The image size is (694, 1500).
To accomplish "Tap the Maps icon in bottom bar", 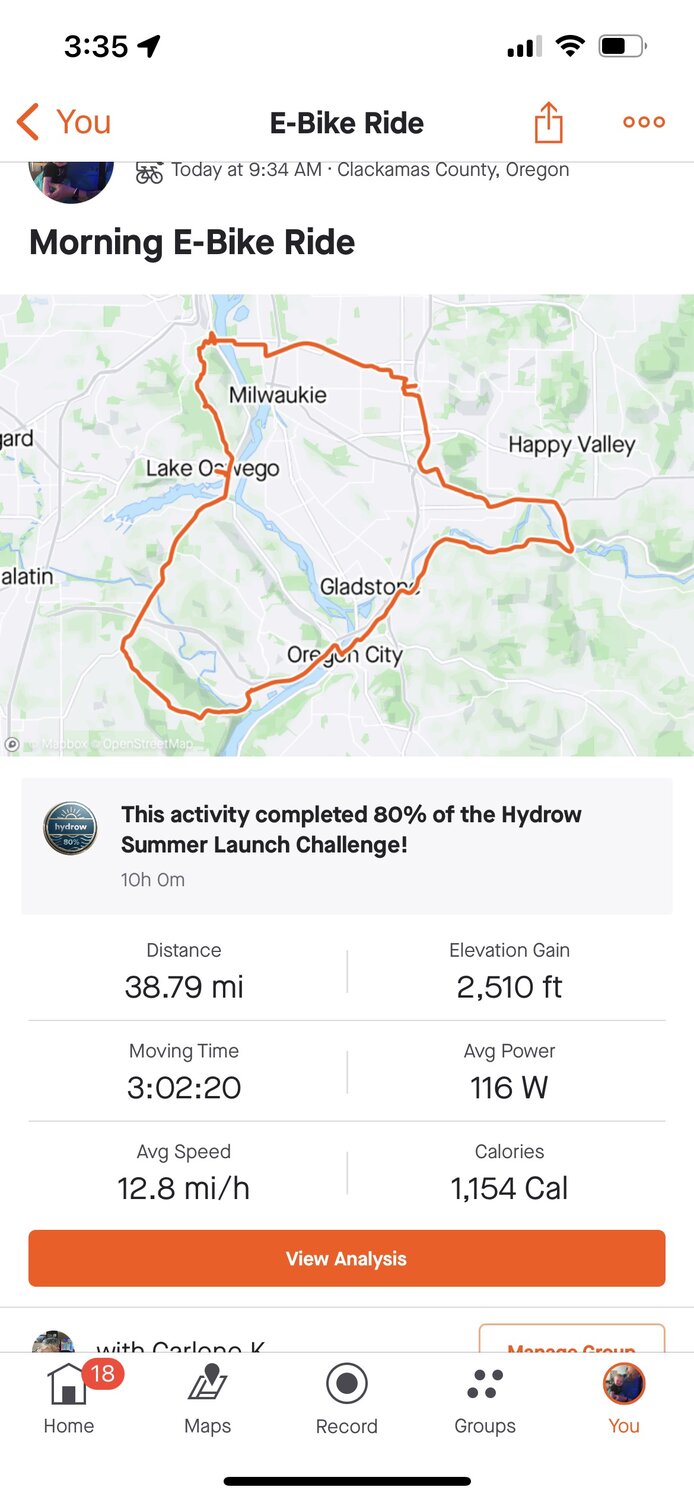I will click(208, 1384).
